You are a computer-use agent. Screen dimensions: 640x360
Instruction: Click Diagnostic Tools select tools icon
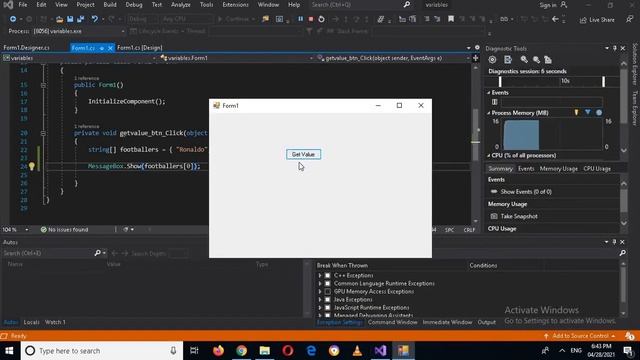pyautogui.click(x=508, y=60)
